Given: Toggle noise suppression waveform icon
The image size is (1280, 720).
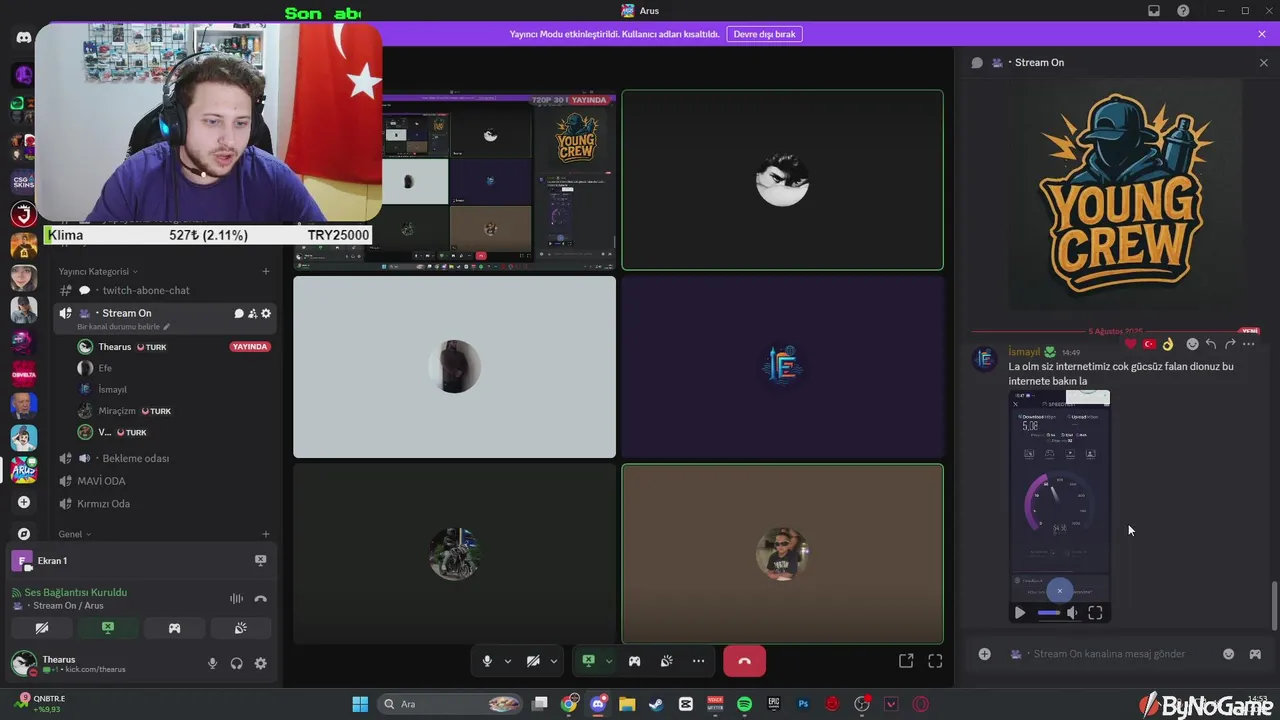Looking at the screenshot, I should [x=236, y=599].
